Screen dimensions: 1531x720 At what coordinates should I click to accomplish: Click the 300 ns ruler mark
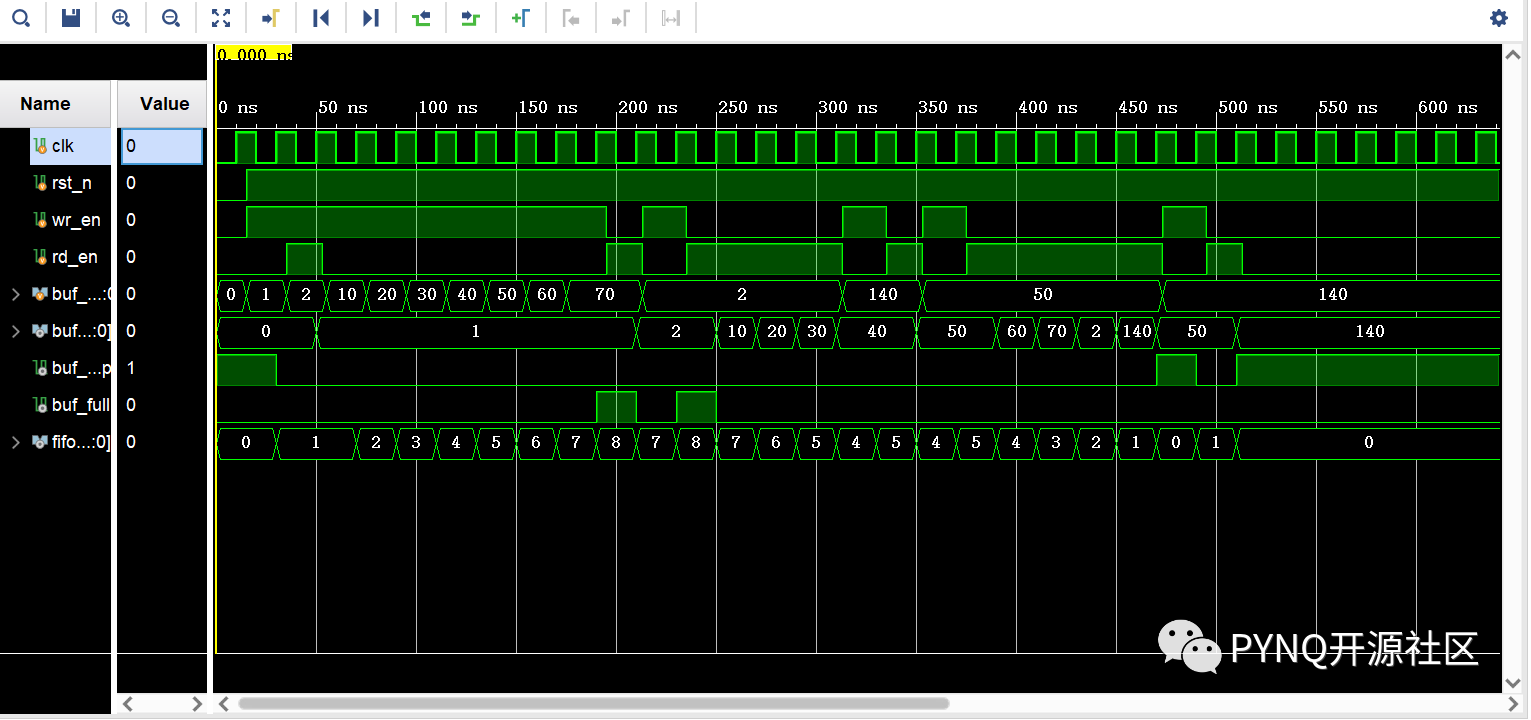(848, 107)
